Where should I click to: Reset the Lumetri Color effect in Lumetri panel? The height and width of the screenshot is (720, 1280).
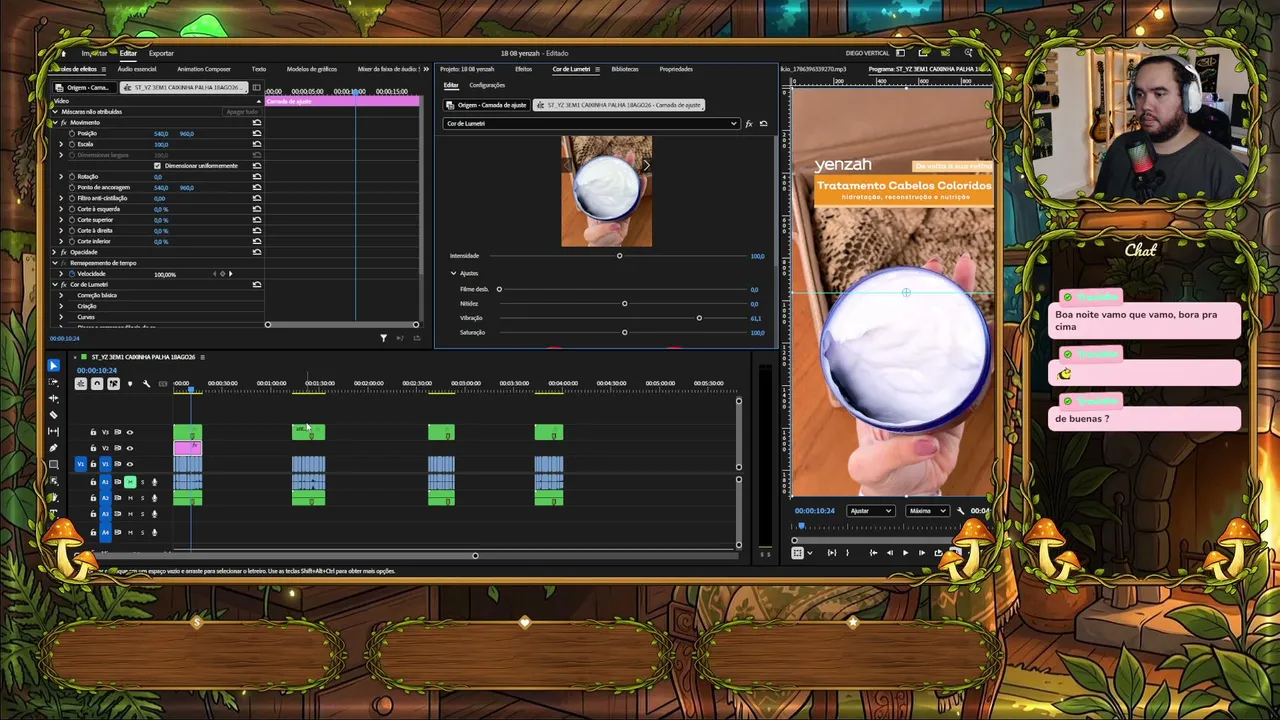pos(764,124)
